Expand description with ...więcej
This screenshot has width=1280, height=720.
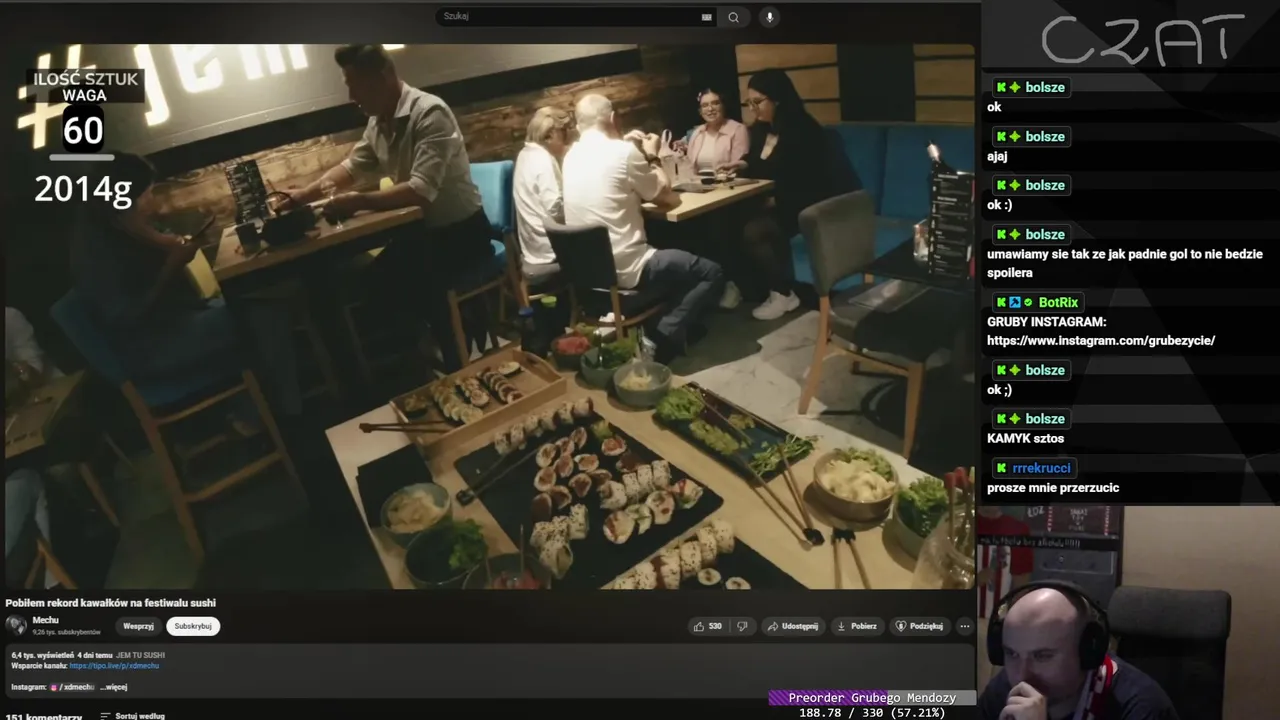coord(113,687)
